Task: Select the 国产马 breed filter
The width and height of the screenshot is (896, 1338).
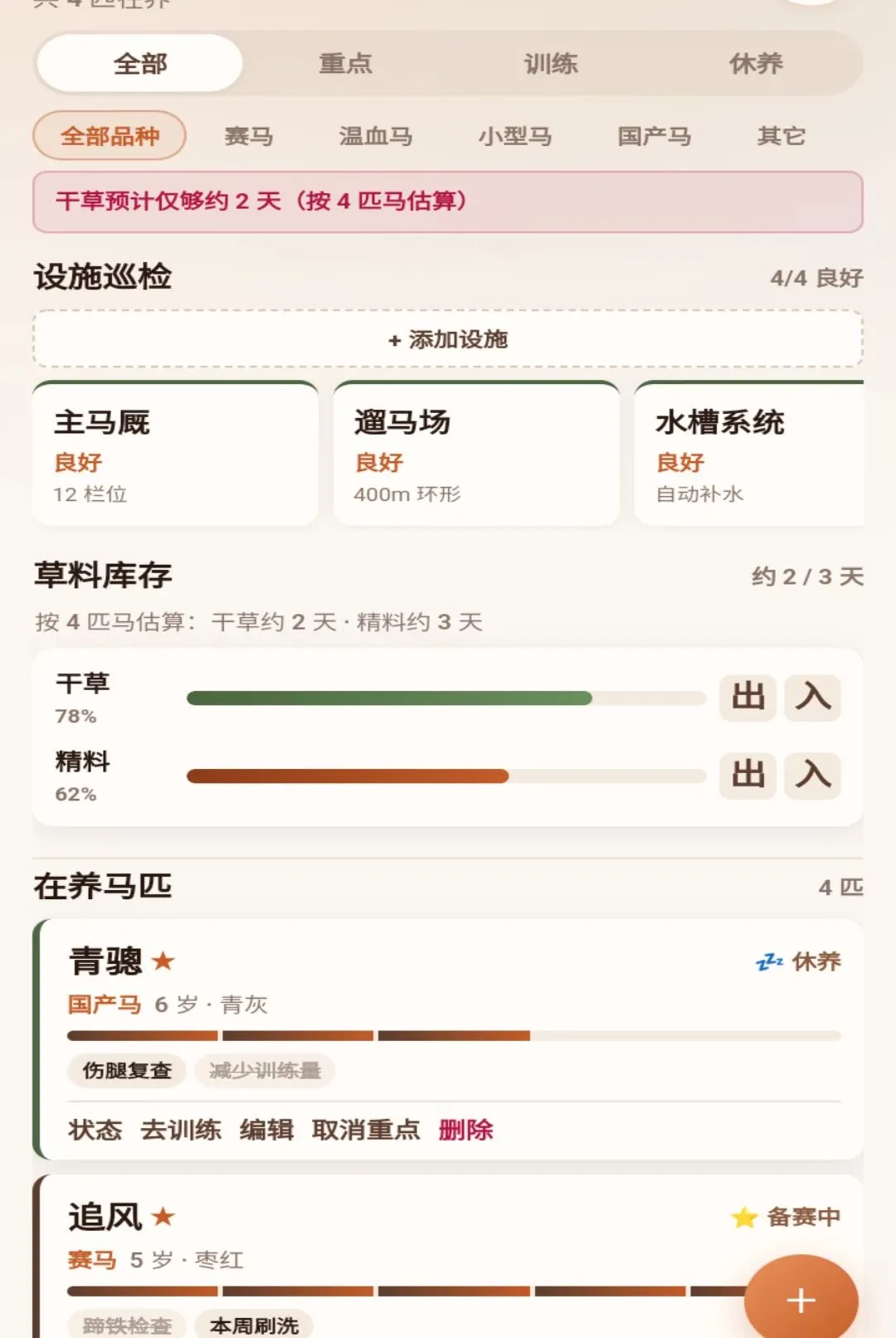Action: pos(654,135)
